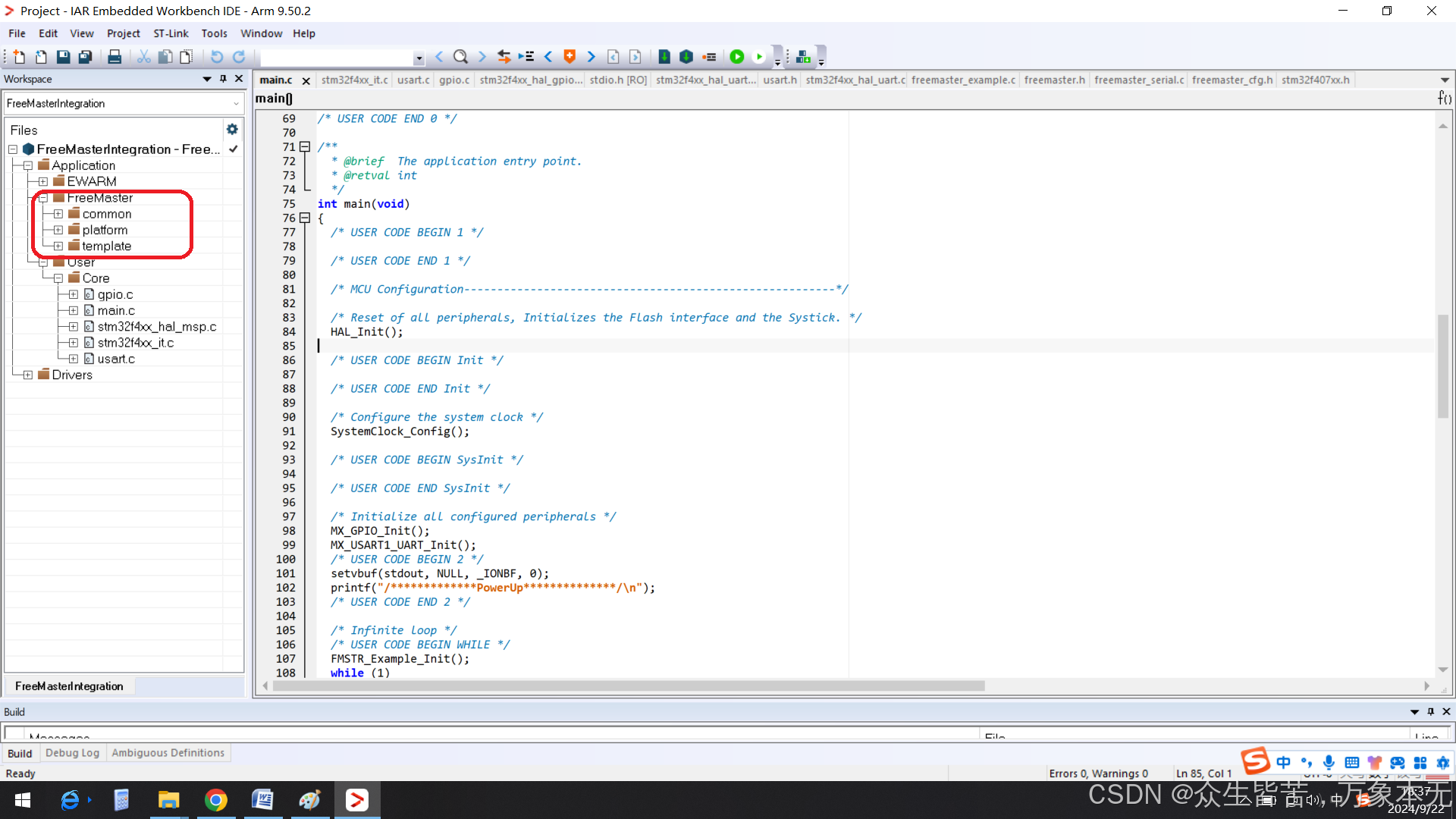Toggle the FreeMasterIntegration project checkmark
1456x819 pixels.
coord(233,149)
